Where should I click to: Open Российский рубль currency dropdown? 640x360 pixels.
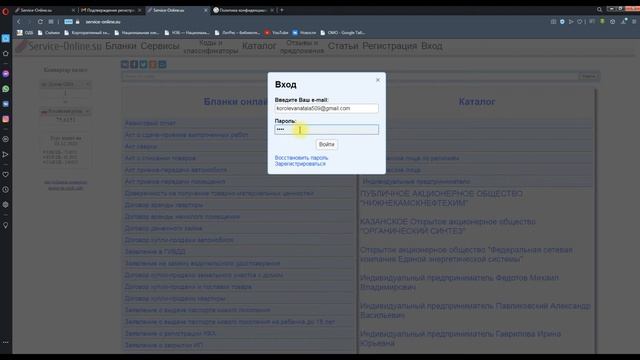65,111
